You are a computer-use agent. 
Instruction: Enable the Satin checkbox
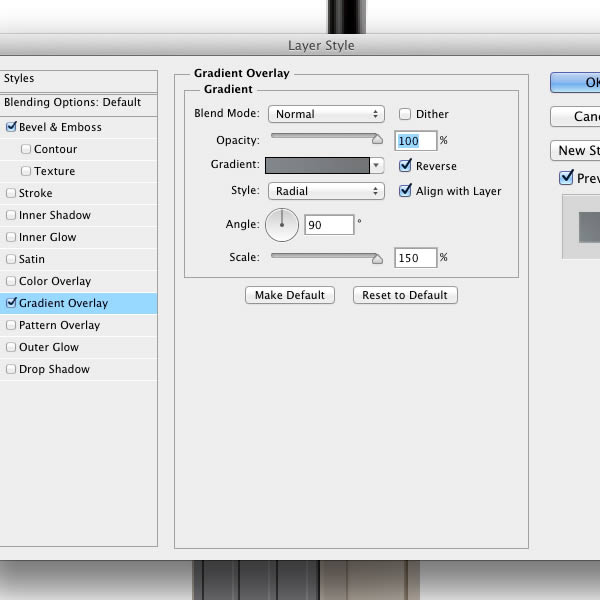tap(11, 259)
